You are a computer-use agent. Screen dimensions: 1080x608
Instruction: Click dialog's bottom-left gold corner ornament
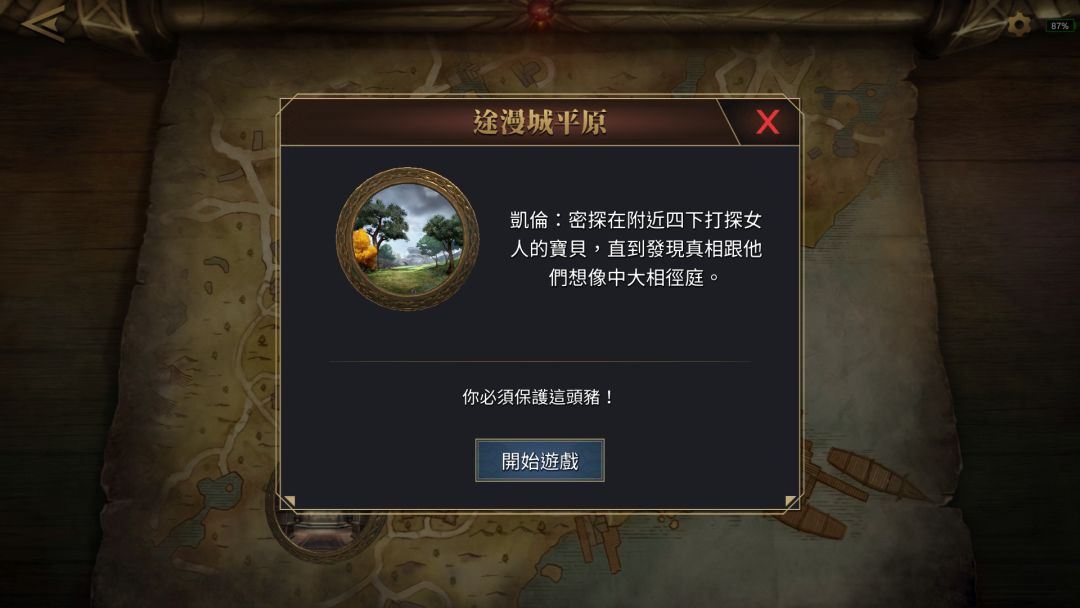(289, 501)
